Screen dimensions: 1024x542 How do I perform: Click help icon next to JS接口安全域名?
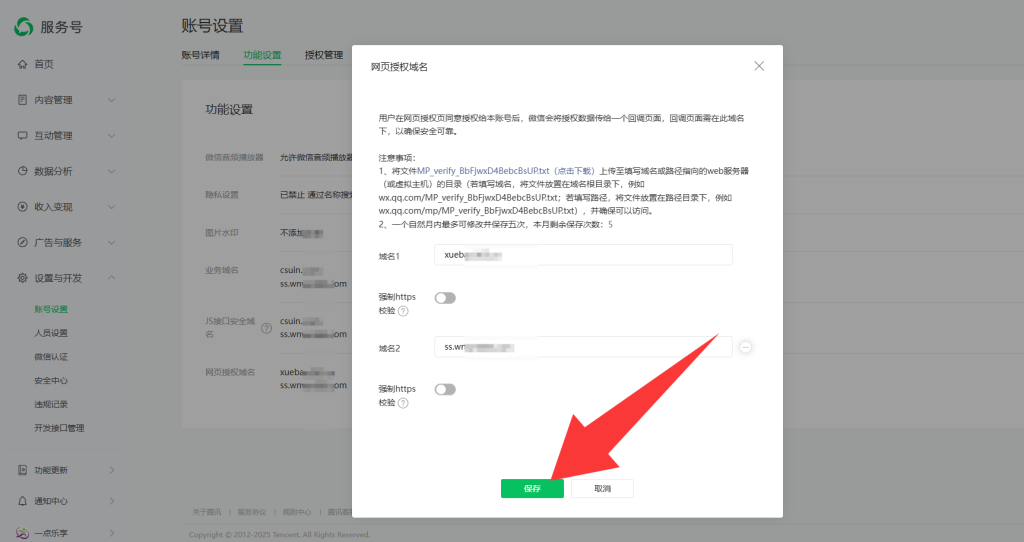[266, 328]
